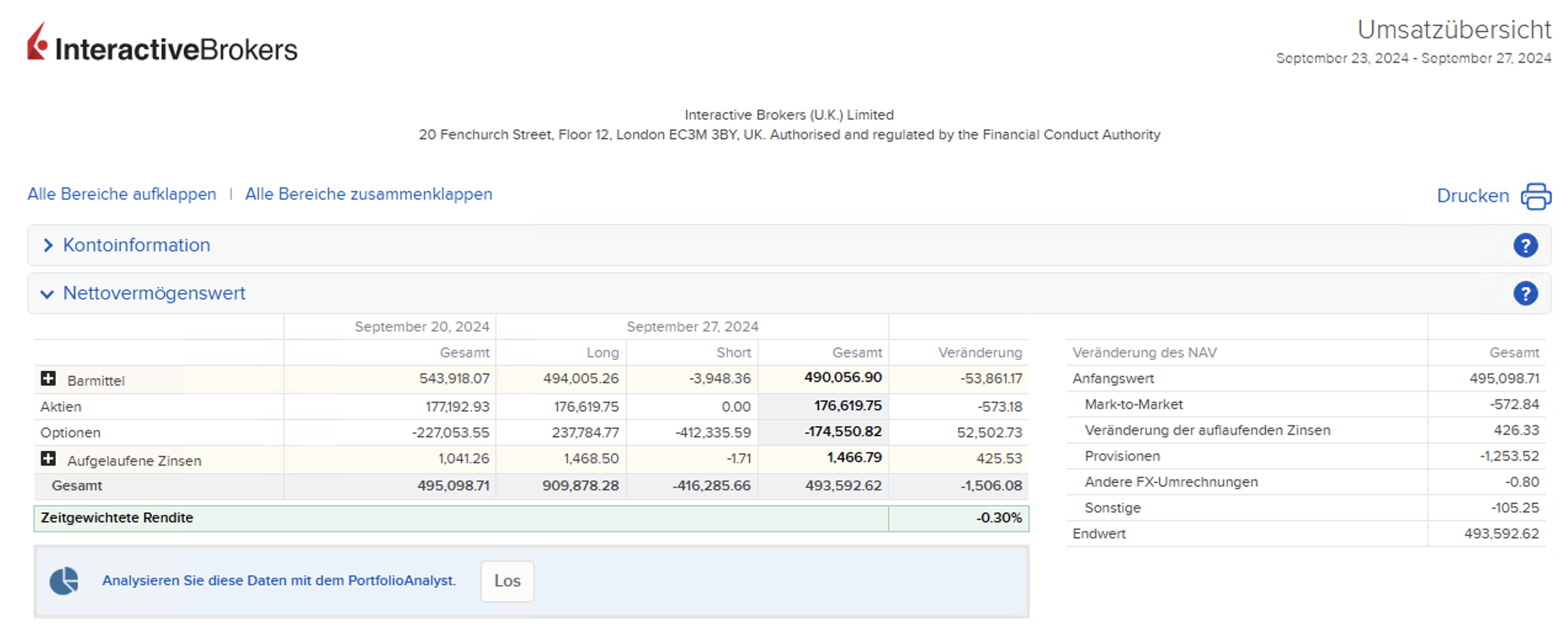This screenshot has height=631, width=1568.
Task: Click the Alle Bereiche zusammenklappen link
Action: click(x=368, y=194)
